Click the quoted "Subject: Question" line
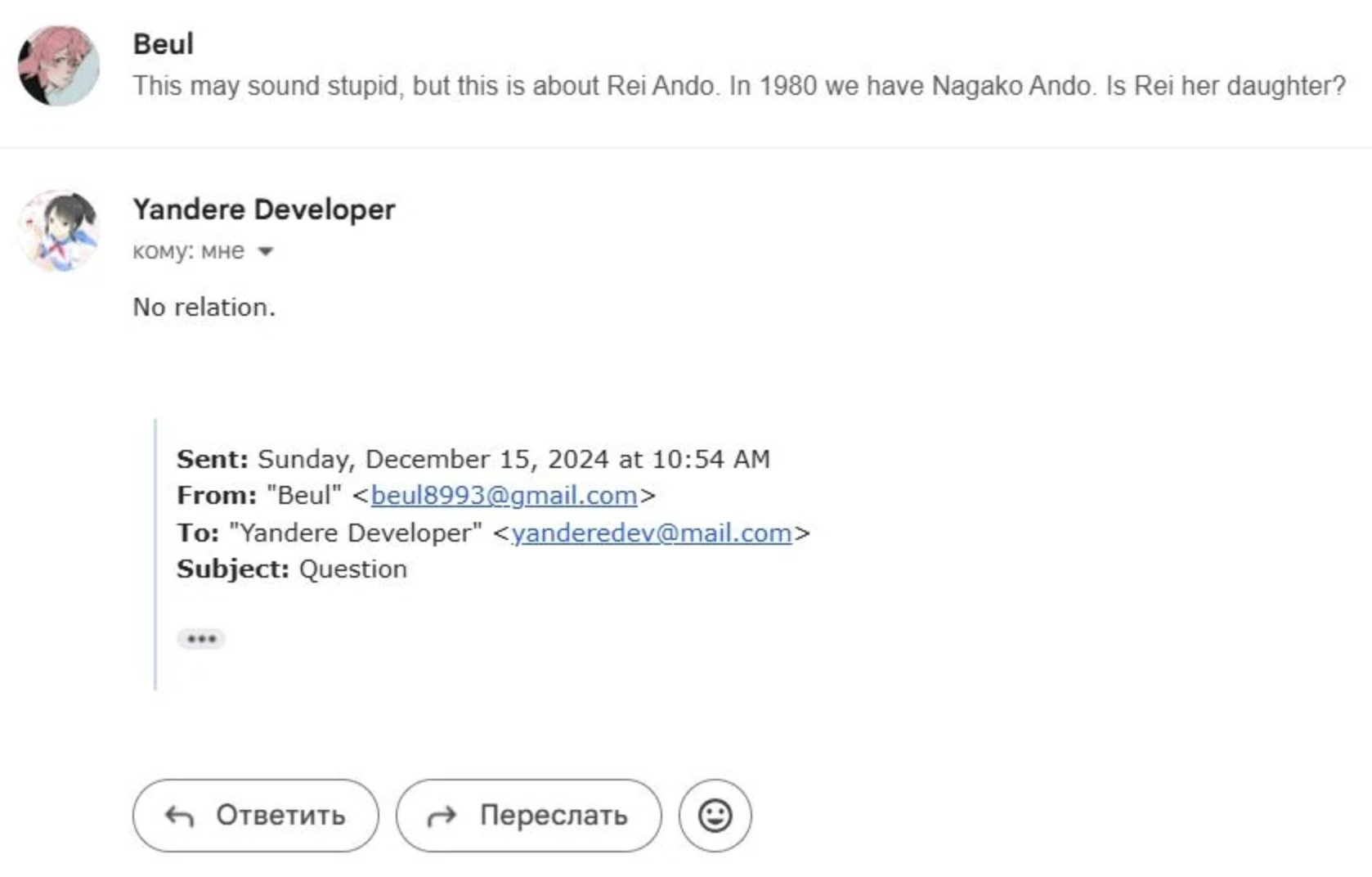1372x877 pixels. [x=292, y=569]
